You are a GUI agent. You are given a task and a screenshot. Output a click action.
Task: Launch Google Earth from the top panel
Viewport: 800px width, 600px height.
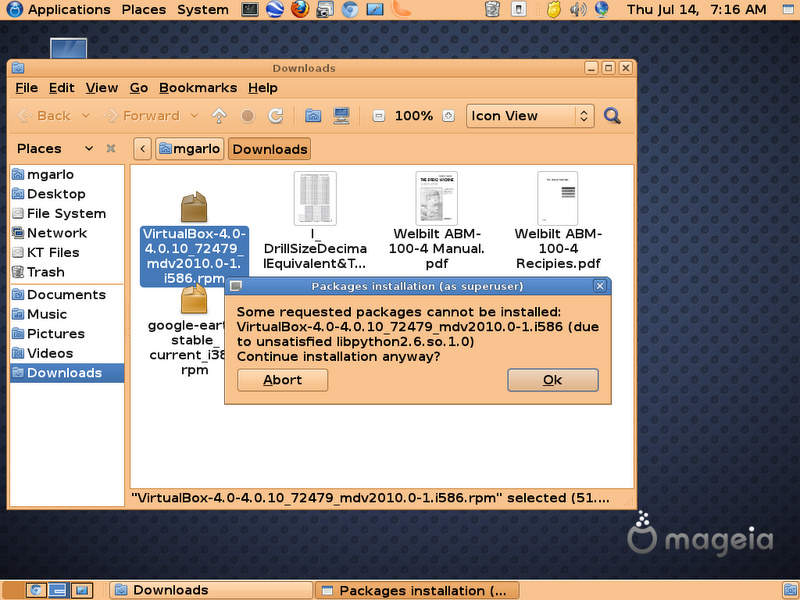pos(274,9)
